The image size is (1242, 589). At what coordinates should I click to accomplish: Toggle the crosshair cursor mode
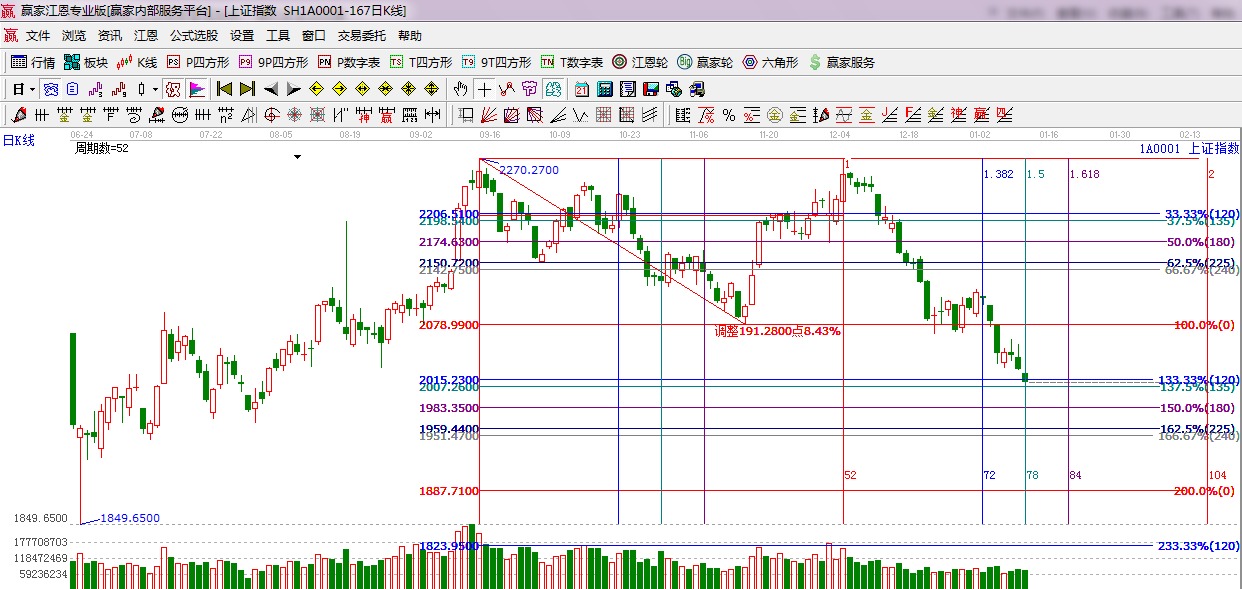484,89
